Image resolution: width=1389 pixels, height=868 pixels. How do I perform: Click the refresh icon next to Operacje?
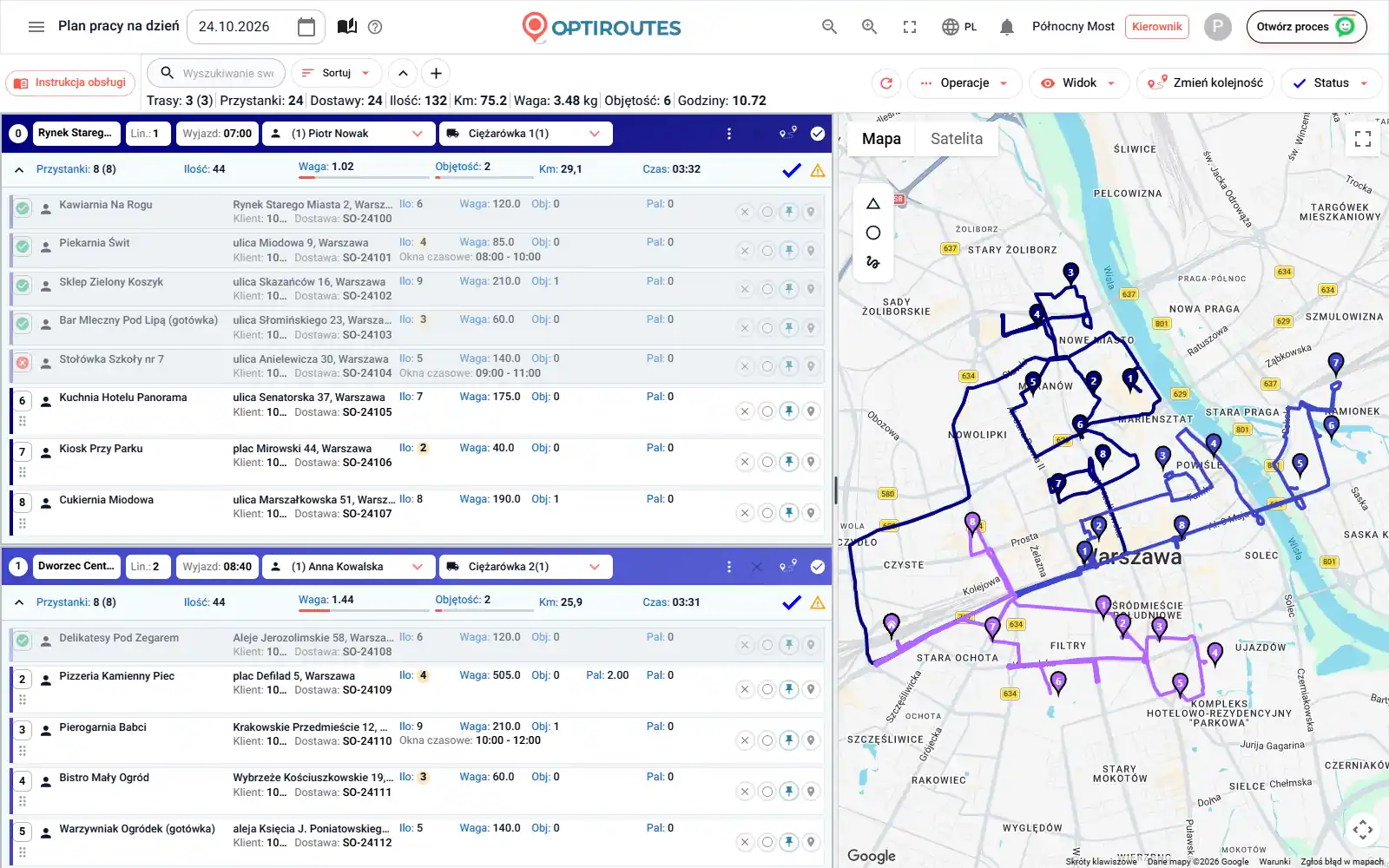tap(886, 83)
